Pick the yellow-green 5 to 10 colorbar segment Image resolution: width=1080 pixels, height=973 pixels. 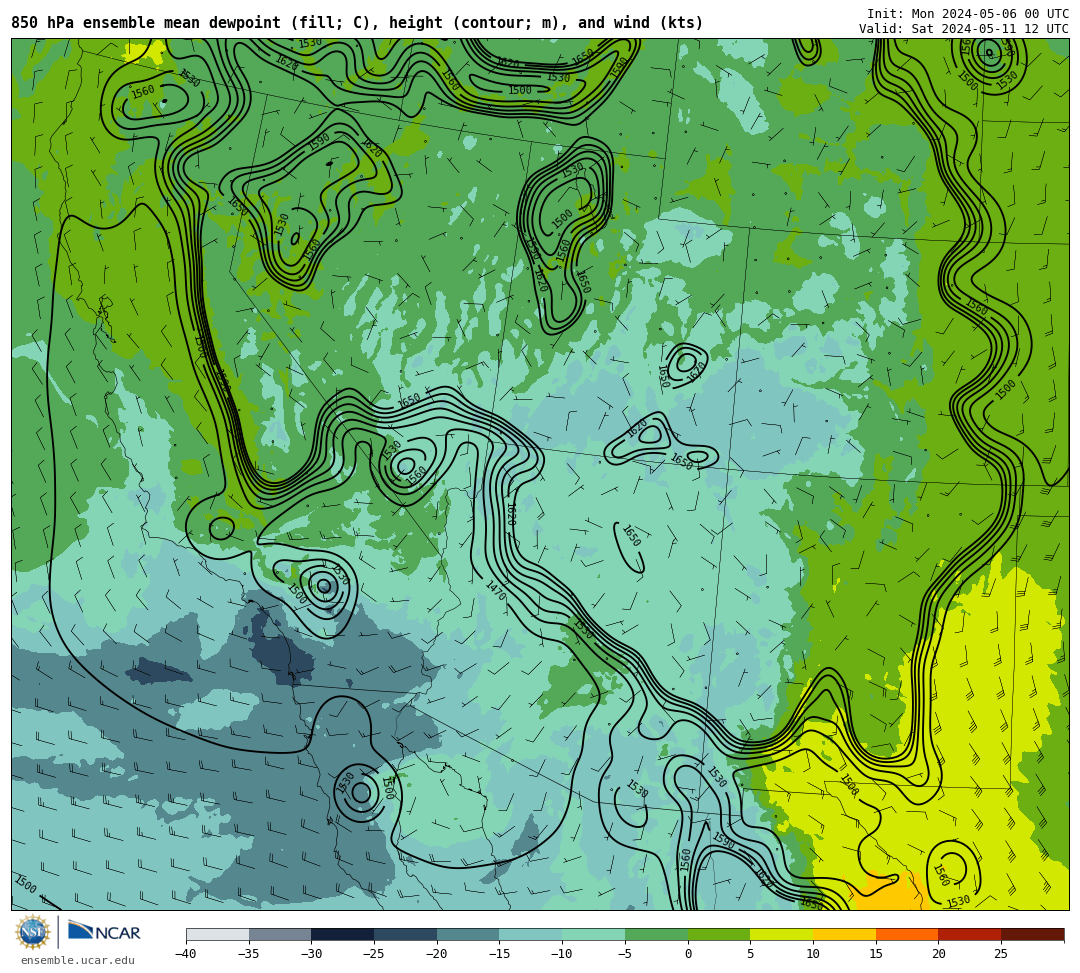[782, 934]
